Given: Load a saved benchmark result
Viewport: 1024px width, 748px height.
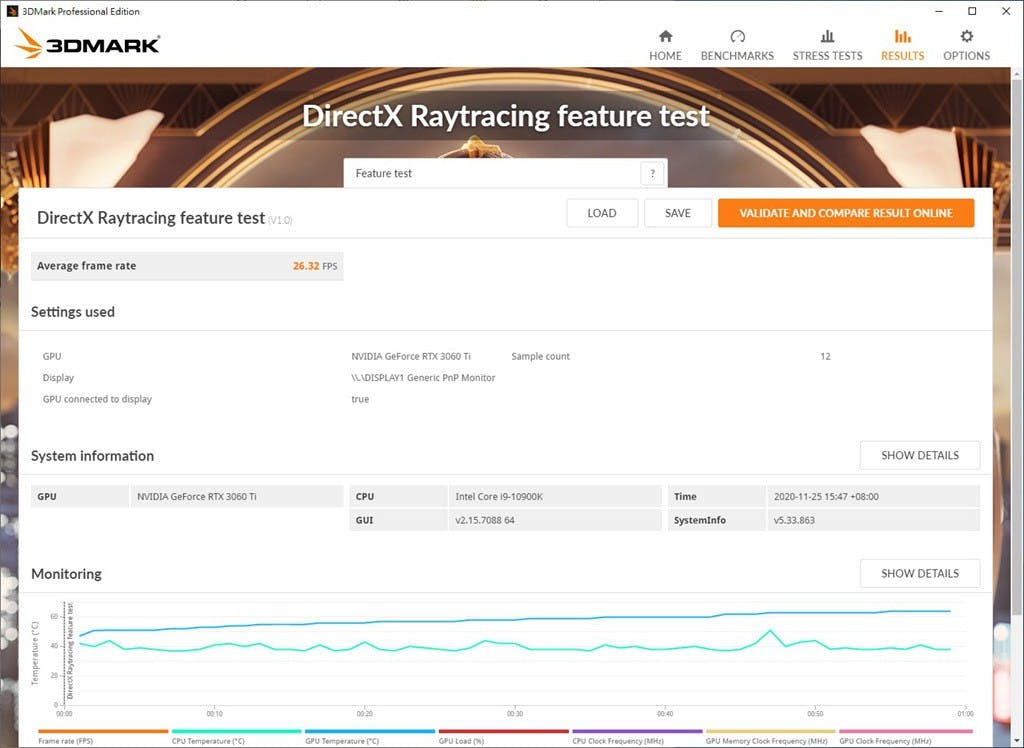Looking at the screenshot, I should click(601, 213).
